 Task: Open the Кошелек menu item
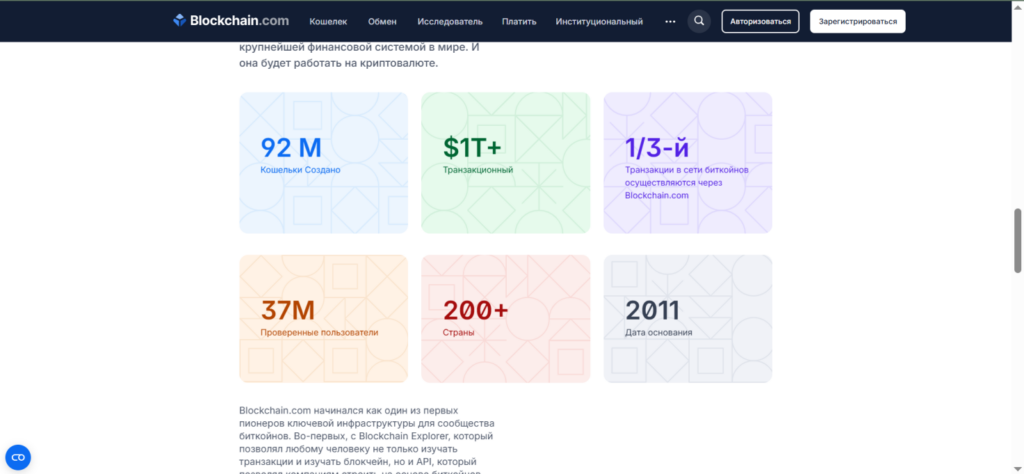(328, 22)
